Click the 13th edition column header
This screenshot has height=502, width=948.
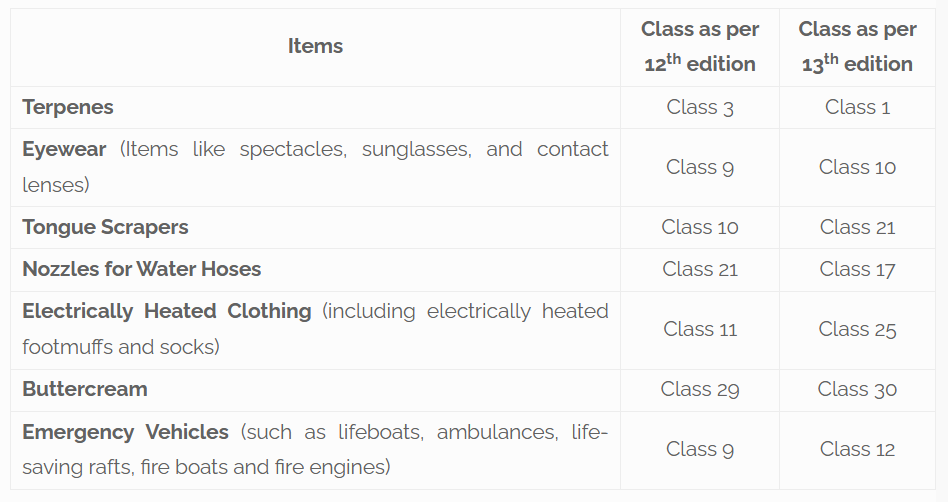pos(857,47)
